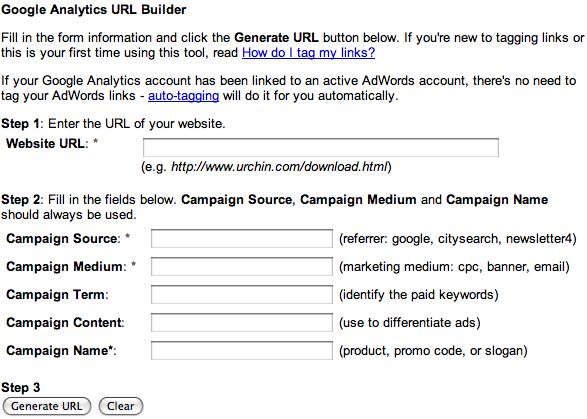Click the Campaign Name label
The width and height of the screenshot is (587, 419).
point(61,351)
